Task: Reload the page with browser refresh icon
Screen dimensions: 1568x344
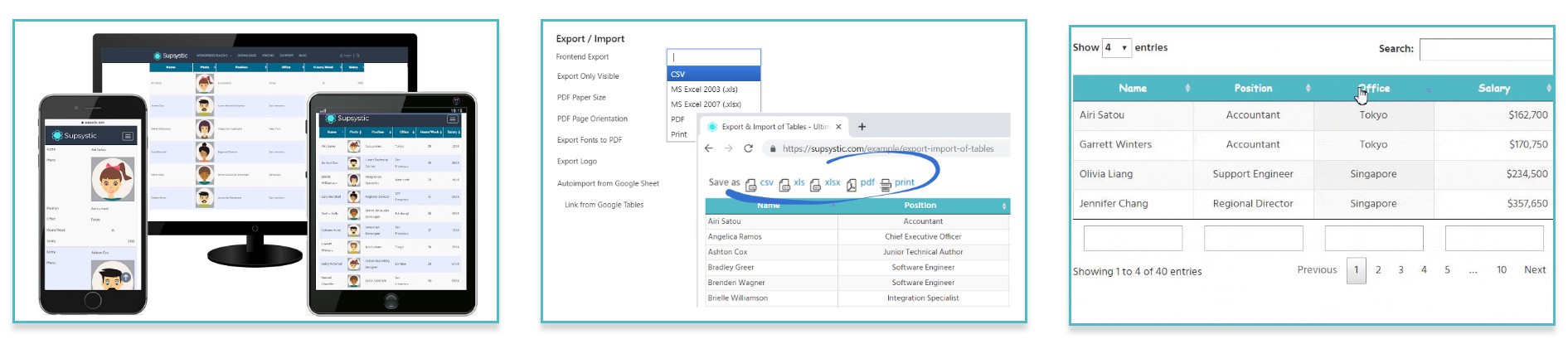Action: [x=748, y=148]
